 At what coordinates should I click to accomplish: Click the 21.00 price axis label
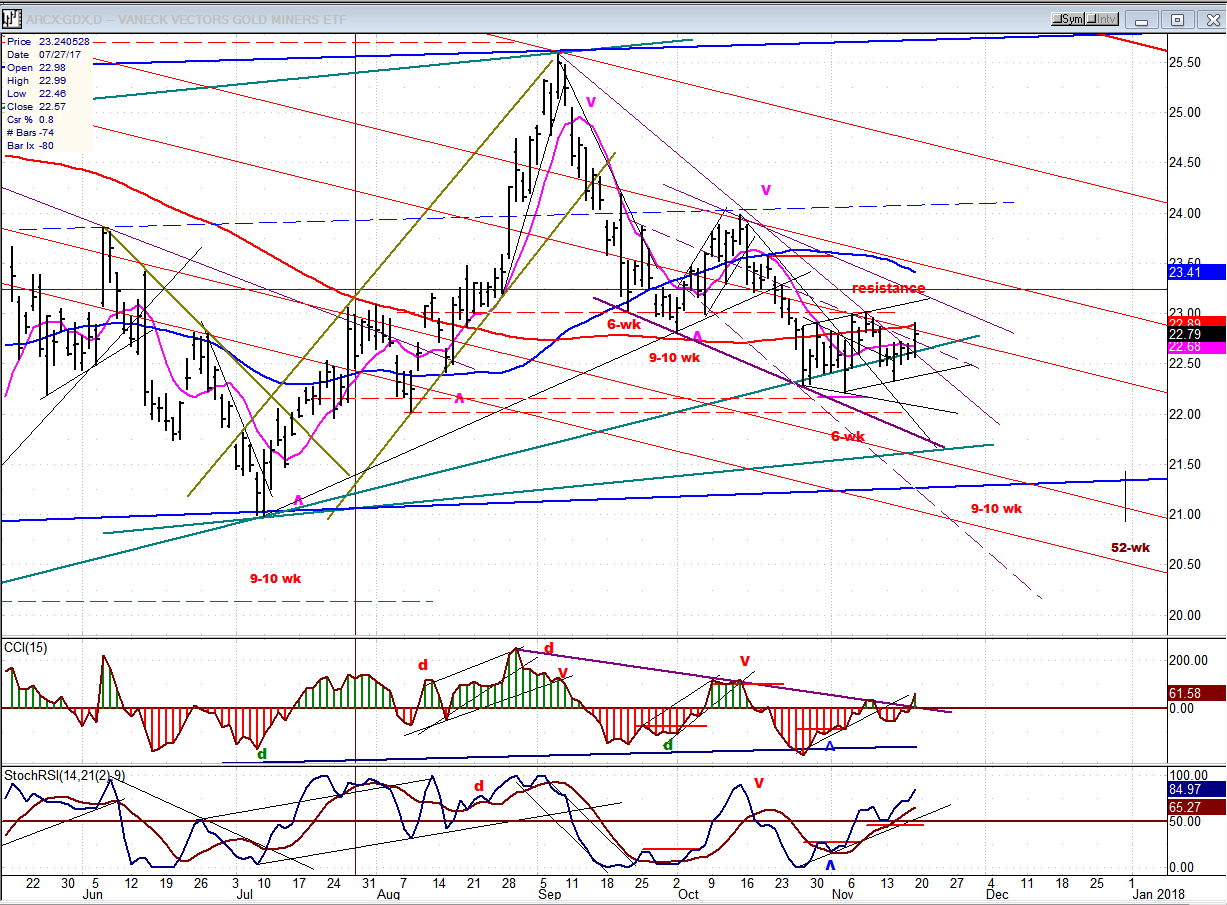1185,514
